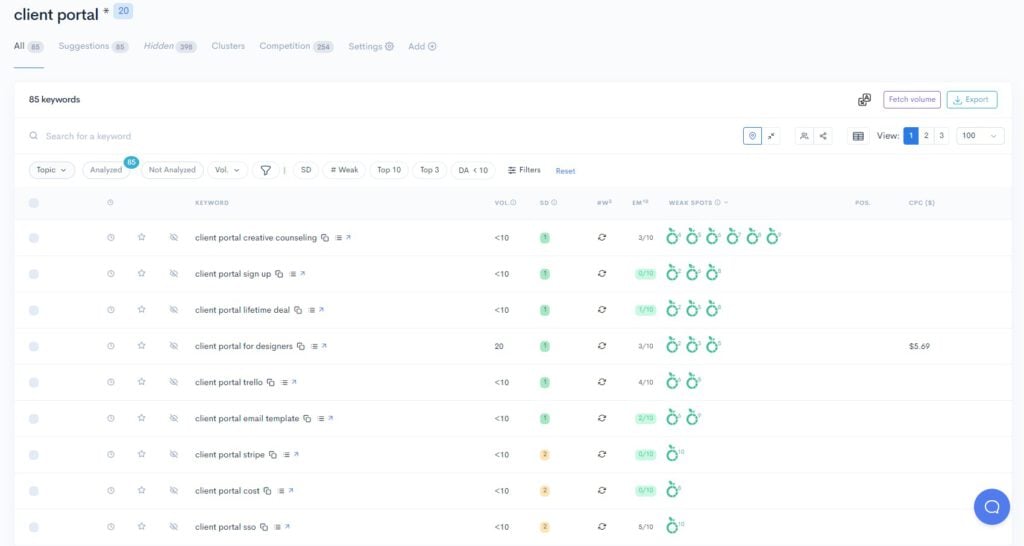Open the Clusters tab
This screenshot has width=1024, height=546.
(x=228, y=46)
